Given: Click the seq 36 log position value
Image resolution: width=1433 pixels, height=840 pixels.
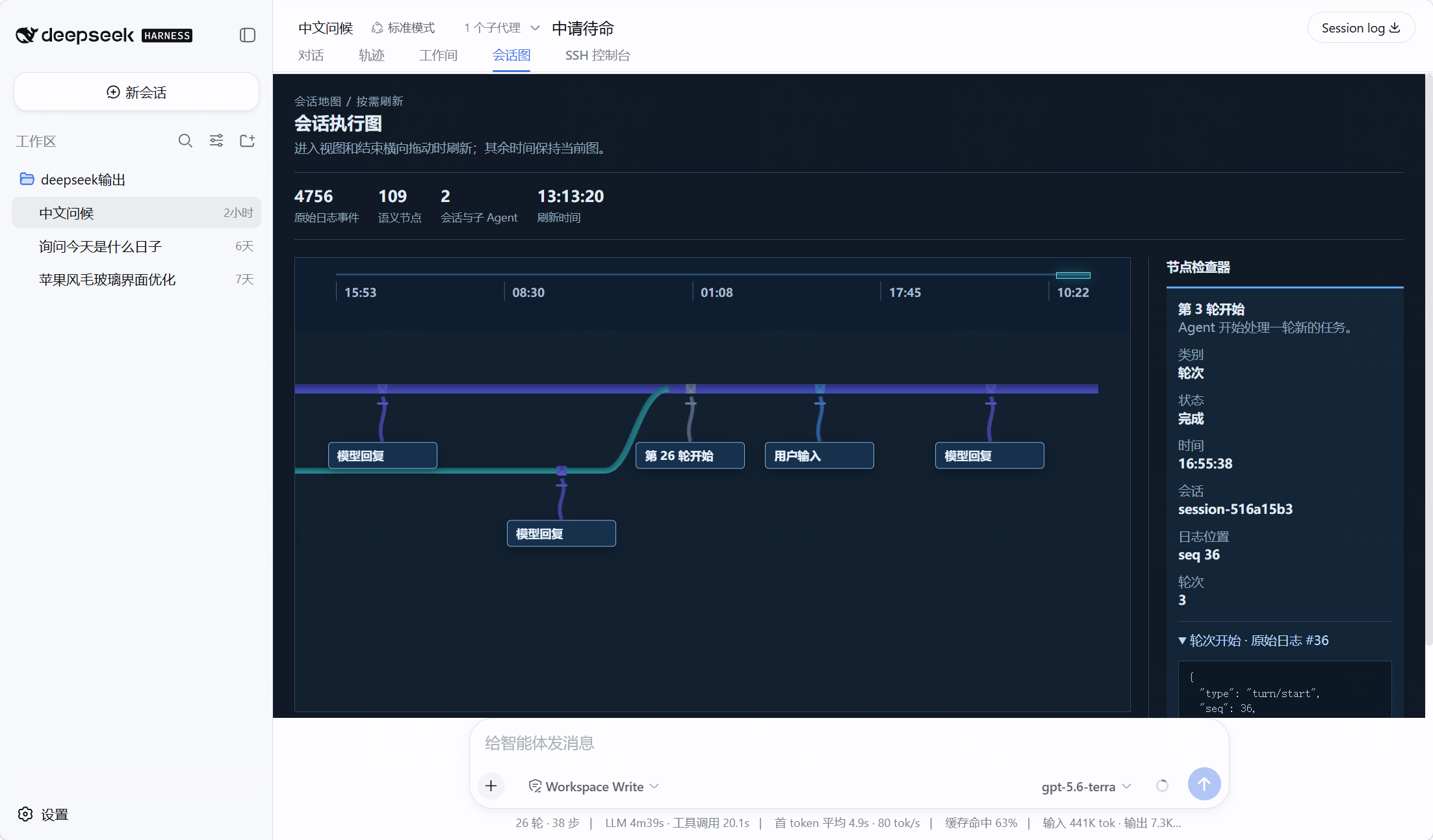Looking at the screenshot, I should click(x=1198, y=555).
